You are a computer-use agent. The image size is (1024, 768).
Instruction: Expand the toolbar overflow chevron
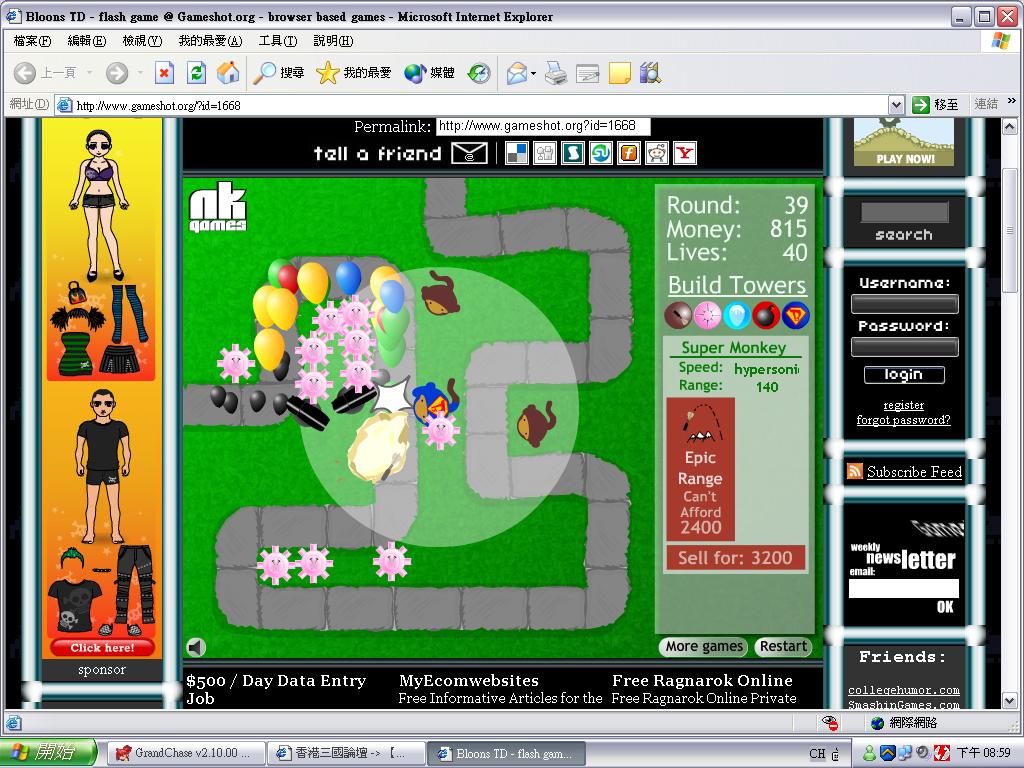(1012, 101)
